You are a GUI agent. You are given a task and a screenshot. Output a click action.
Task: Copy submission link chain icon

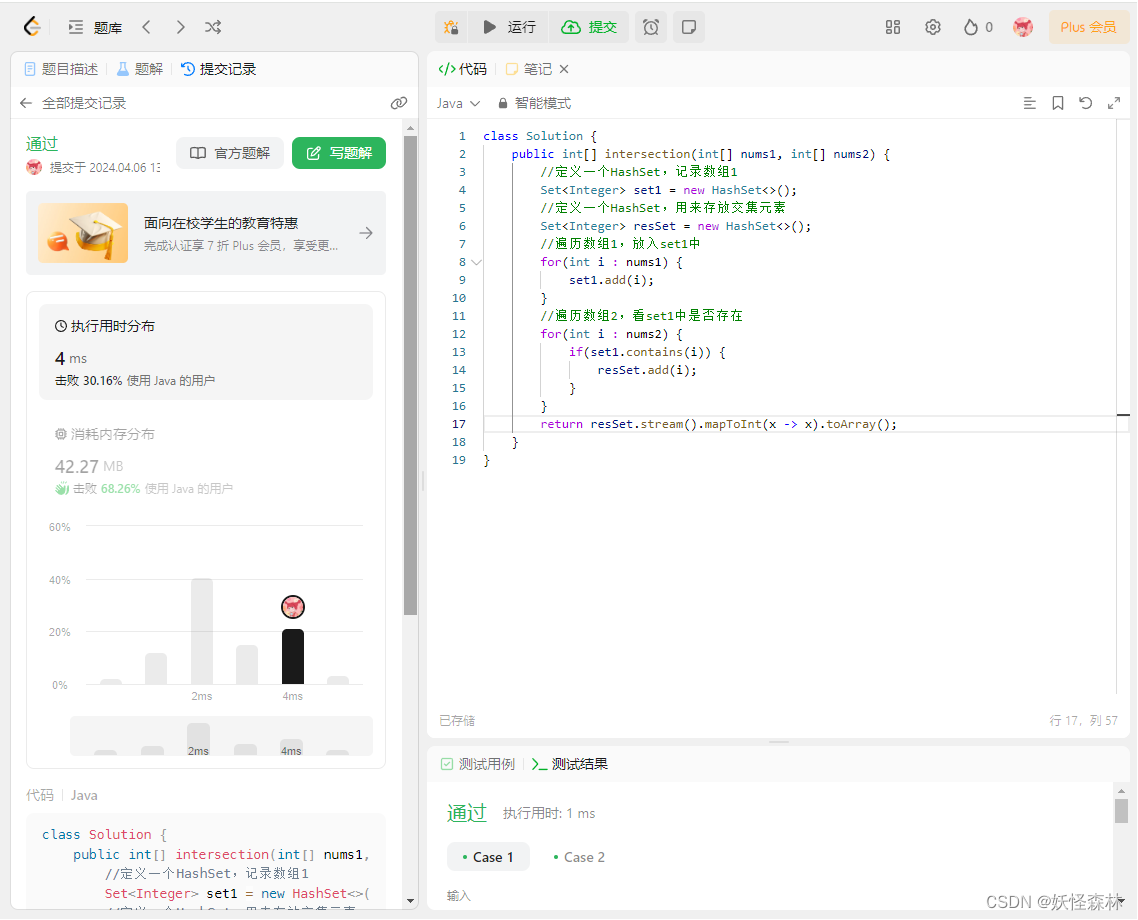(398, 103)
